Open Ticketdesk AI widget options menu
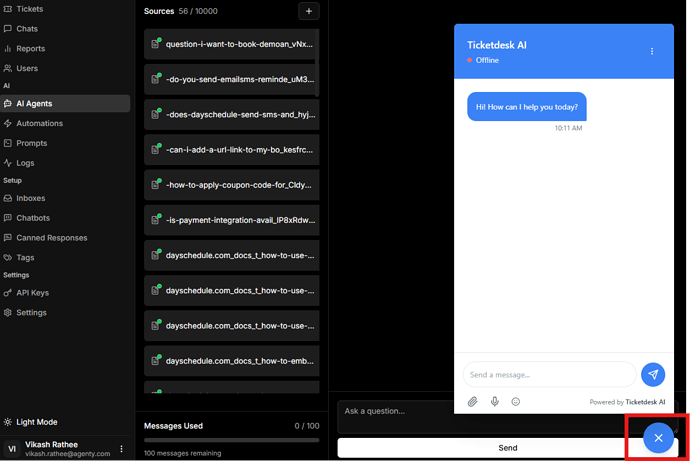Image resolution: width=690 pixels, height=461 pixels. pos(652,51)
